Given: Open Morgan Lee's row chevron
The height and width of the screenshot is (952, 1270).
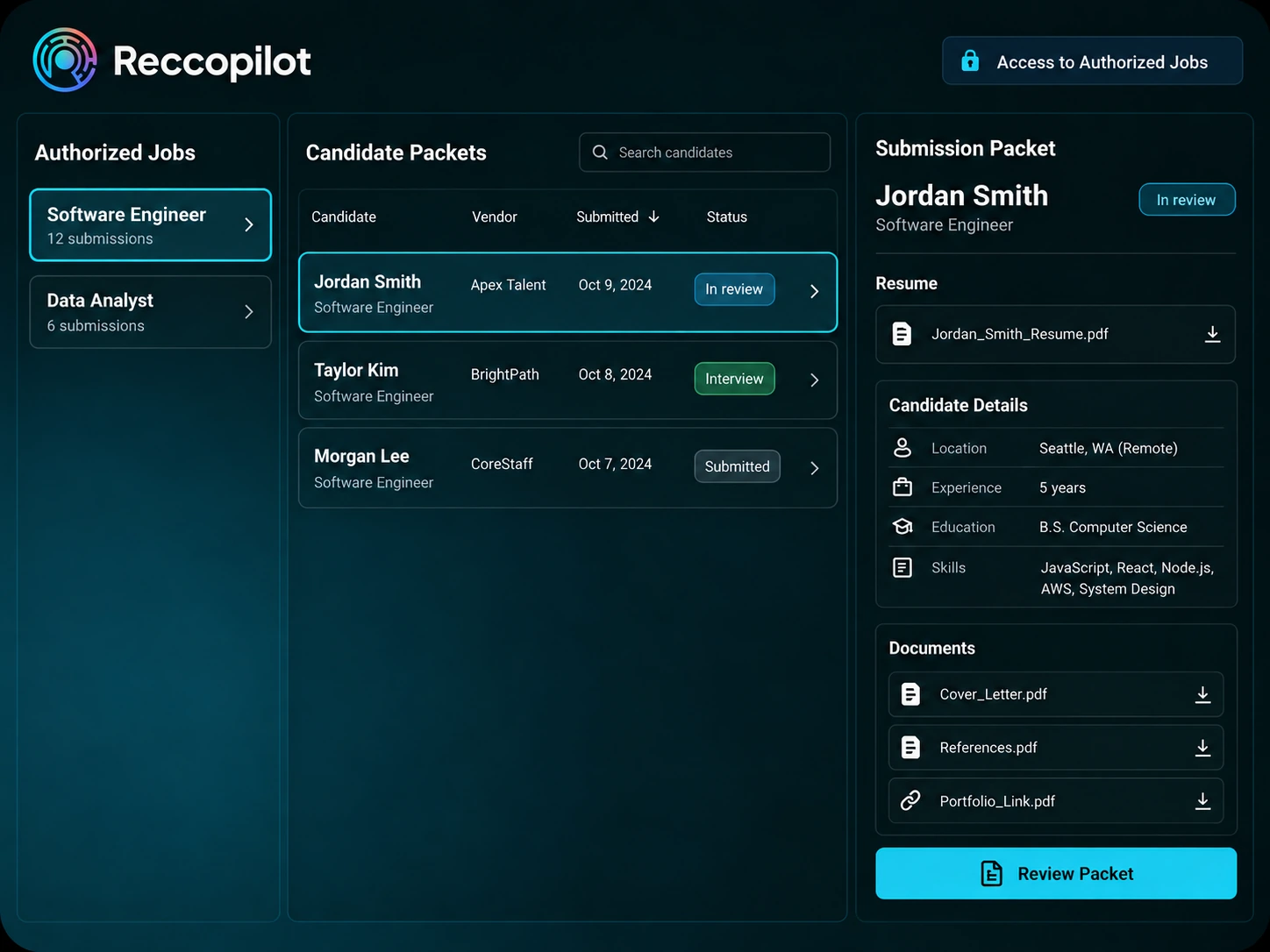Looking at the screenshot, I should point(814,468).
